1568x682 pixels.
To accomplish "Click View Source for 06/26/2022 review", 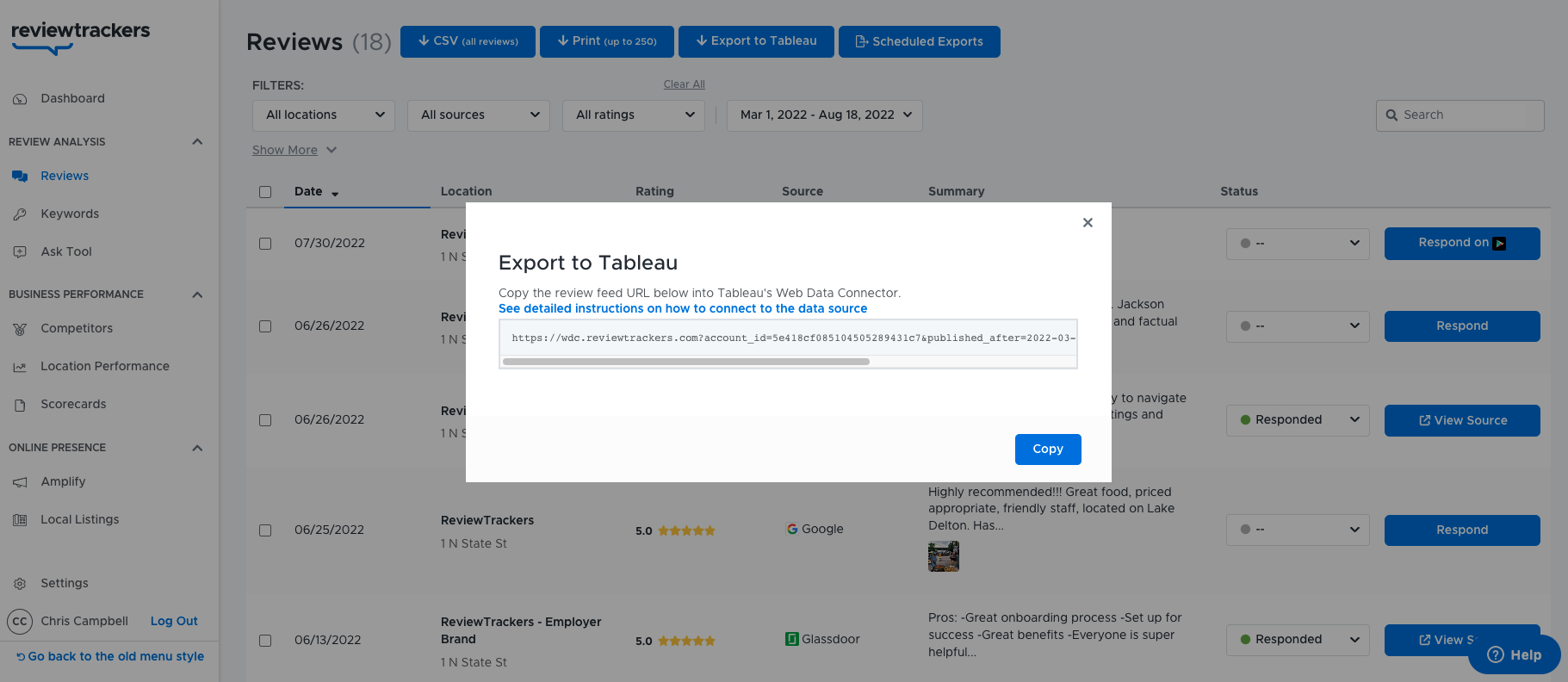I will coord(1462,420).
